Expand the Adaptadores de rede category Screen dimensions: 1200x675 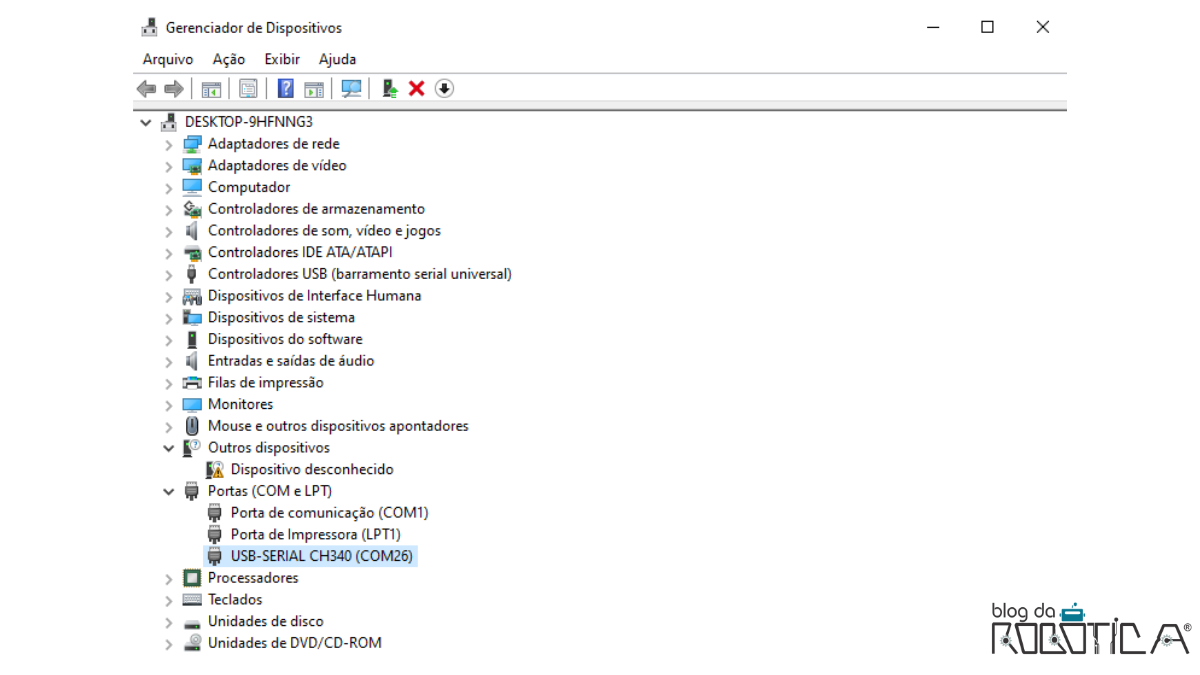tap(168, 143)
